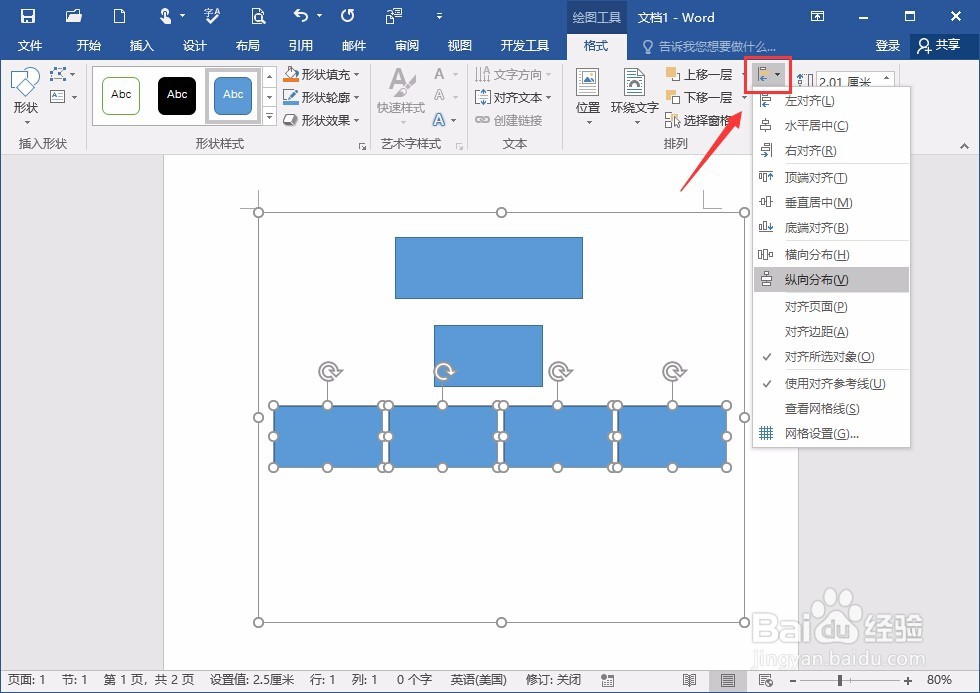Run spelling and grammar check icon
Viewport: 980px width, 693px height.
(x=212, y=16)
